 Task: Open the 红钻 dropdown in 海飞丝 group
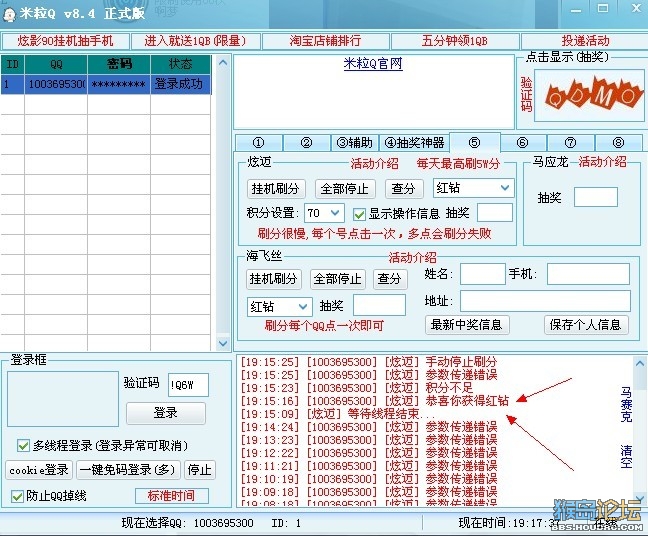[279, 307]
